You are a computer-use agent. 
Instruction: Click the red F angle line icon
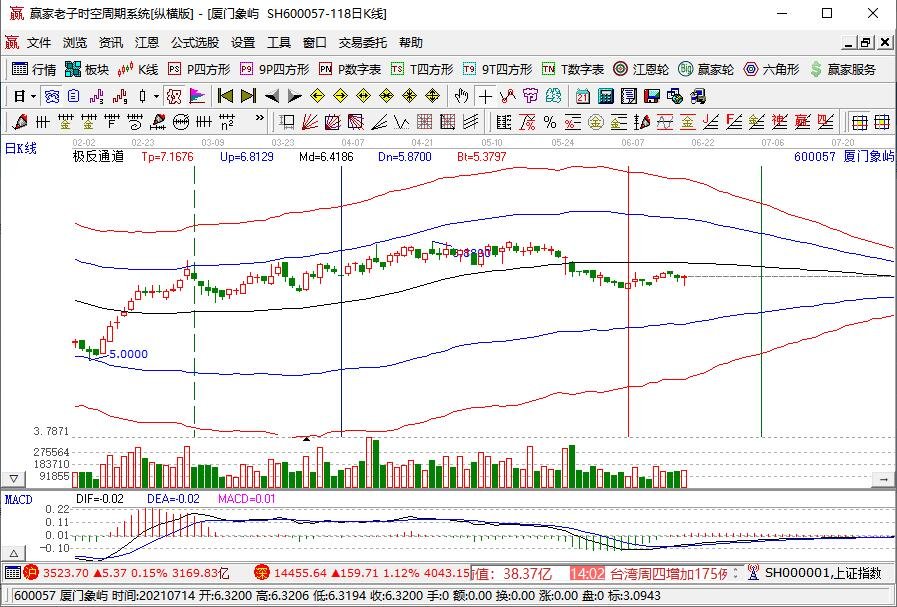click(x=733, y=121)
